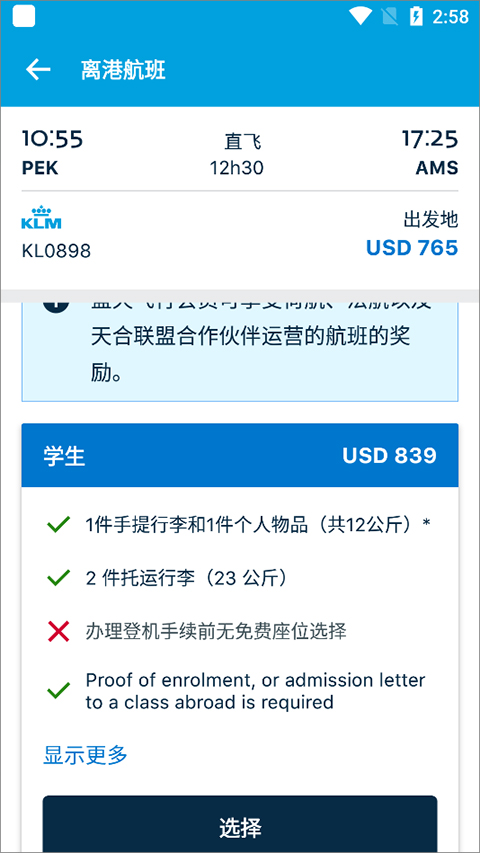Image resolution: width=480 pixels, height=853 pixels.
Task: Tap the back arrow icon
Action: click(x=38, y=70)
